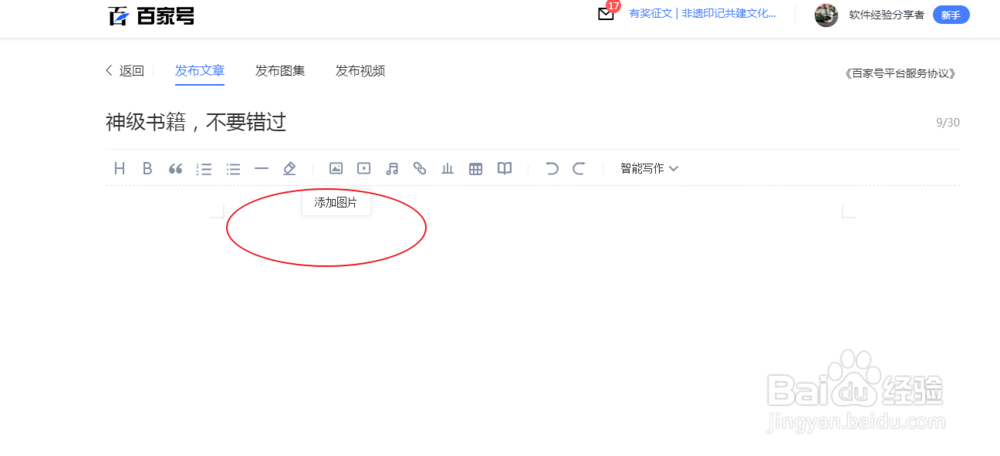Insert a table with the grid icon
Image resolution: width=1000 pixels, height=456 pixels.
pos(476,169)
